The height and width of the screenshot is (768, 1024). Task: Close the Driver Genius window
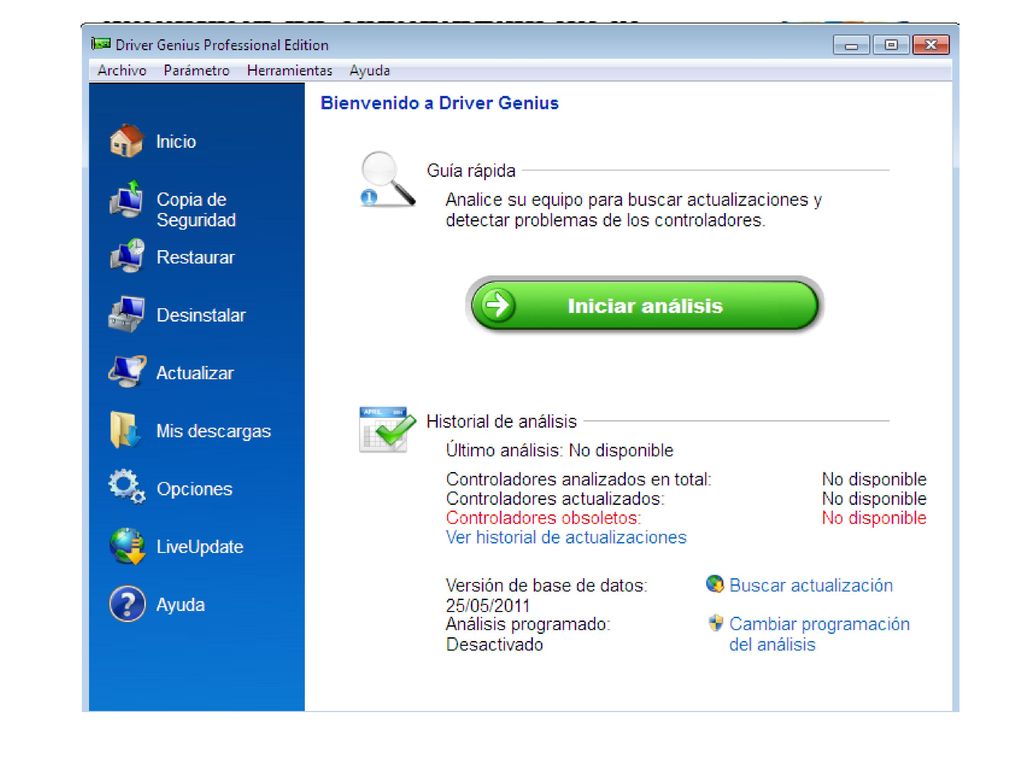[931, 45]
